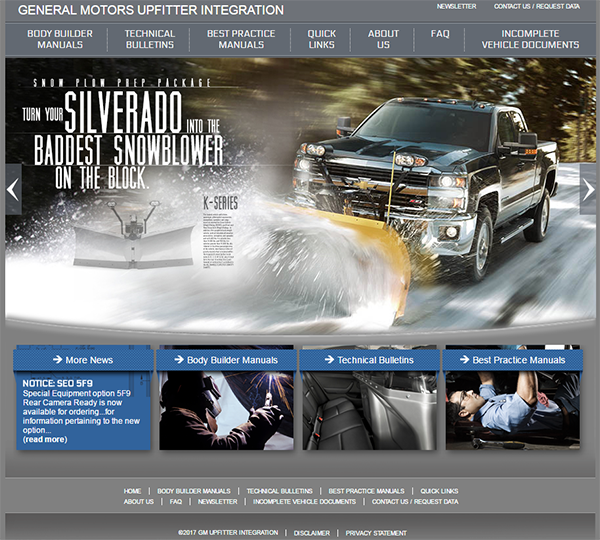Open the Privacy Statement footer link

tap(376, 533)
